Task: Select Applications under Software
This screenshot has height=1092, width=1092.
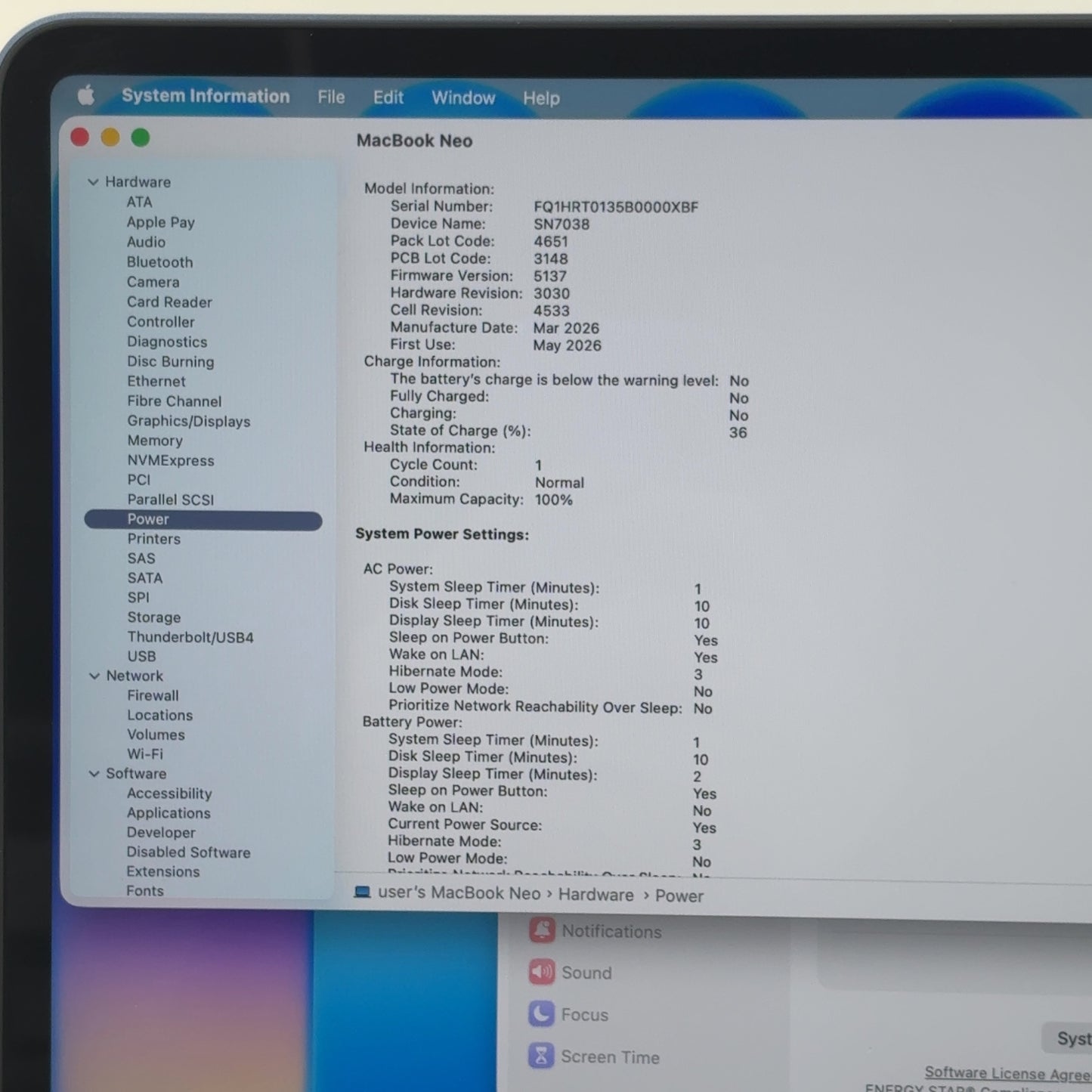Action: click(x=169, y=813)
